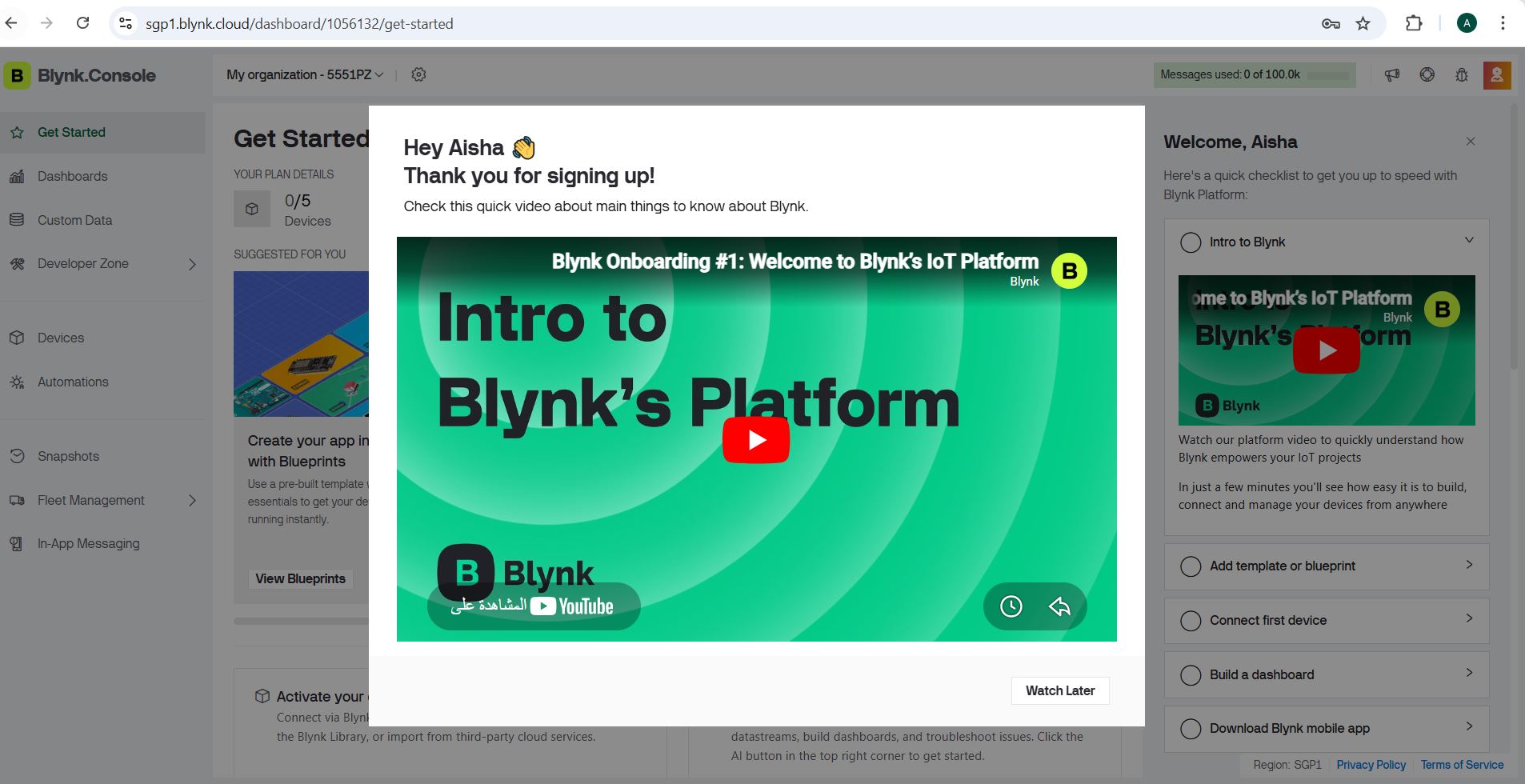Mark Build a dashboard circle
This screenshot has width=1525, height=784.
(x=1191, y=675)
